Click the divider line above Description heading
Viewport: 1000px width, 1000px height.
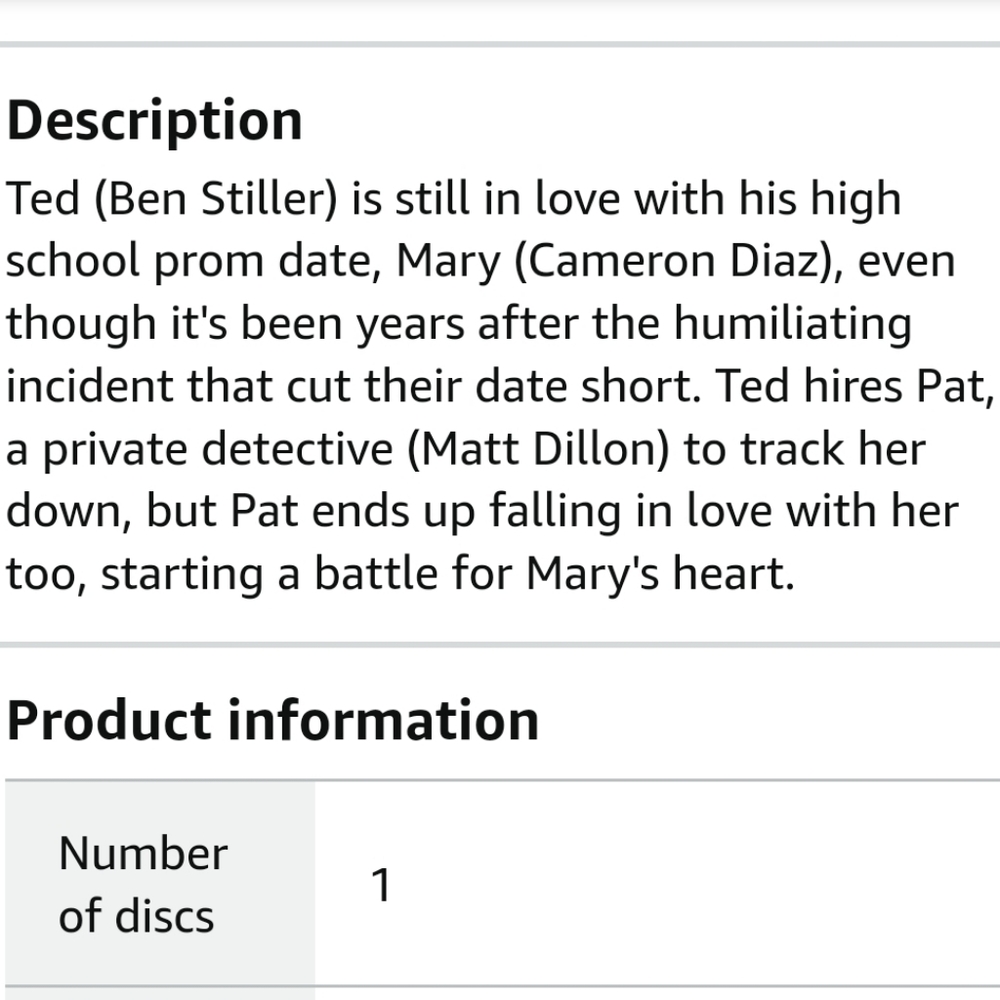point(500,44)
